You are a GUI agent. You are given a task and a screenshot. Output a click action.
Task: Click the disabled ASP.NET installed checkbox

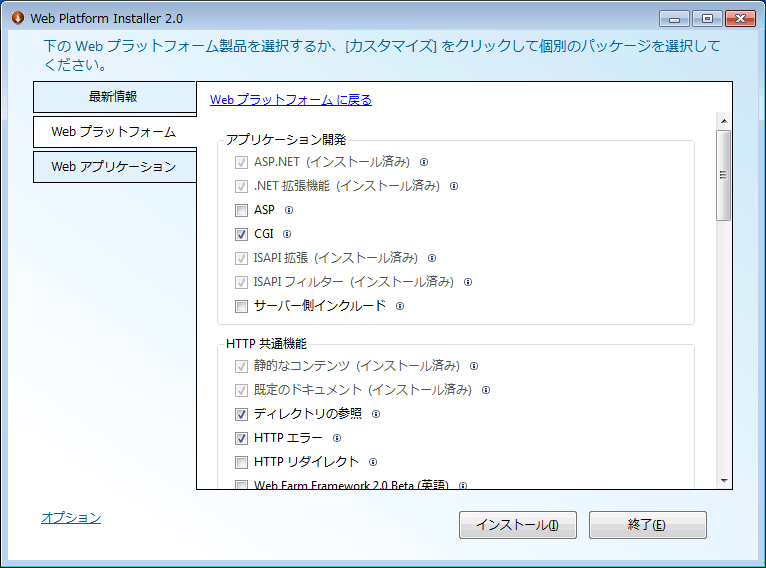pos(241,162)
